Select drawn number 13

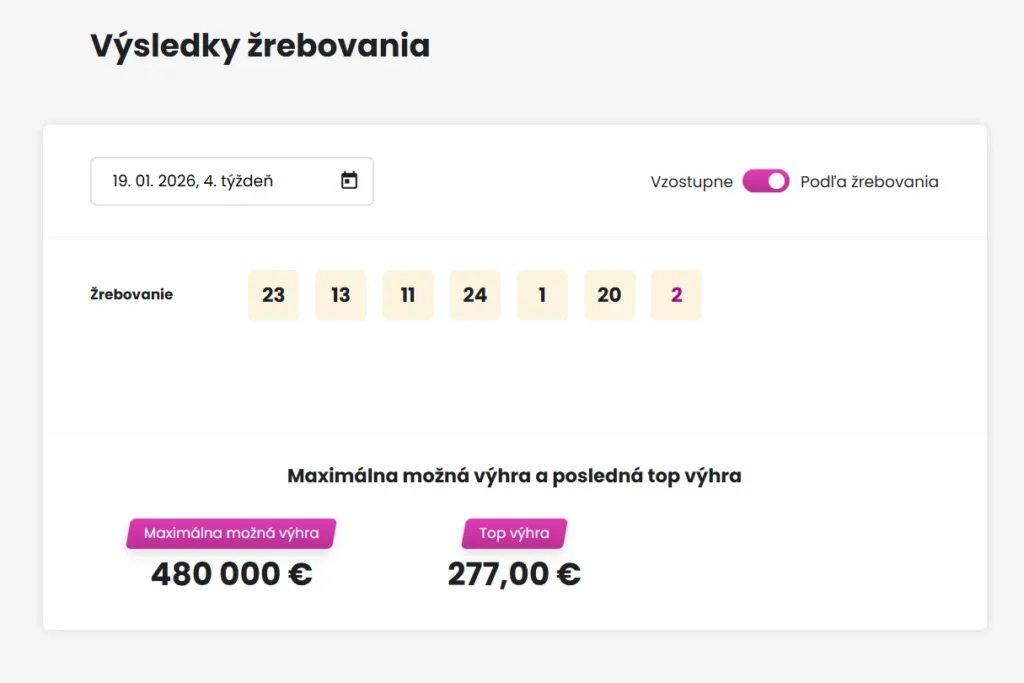point(340,295)
